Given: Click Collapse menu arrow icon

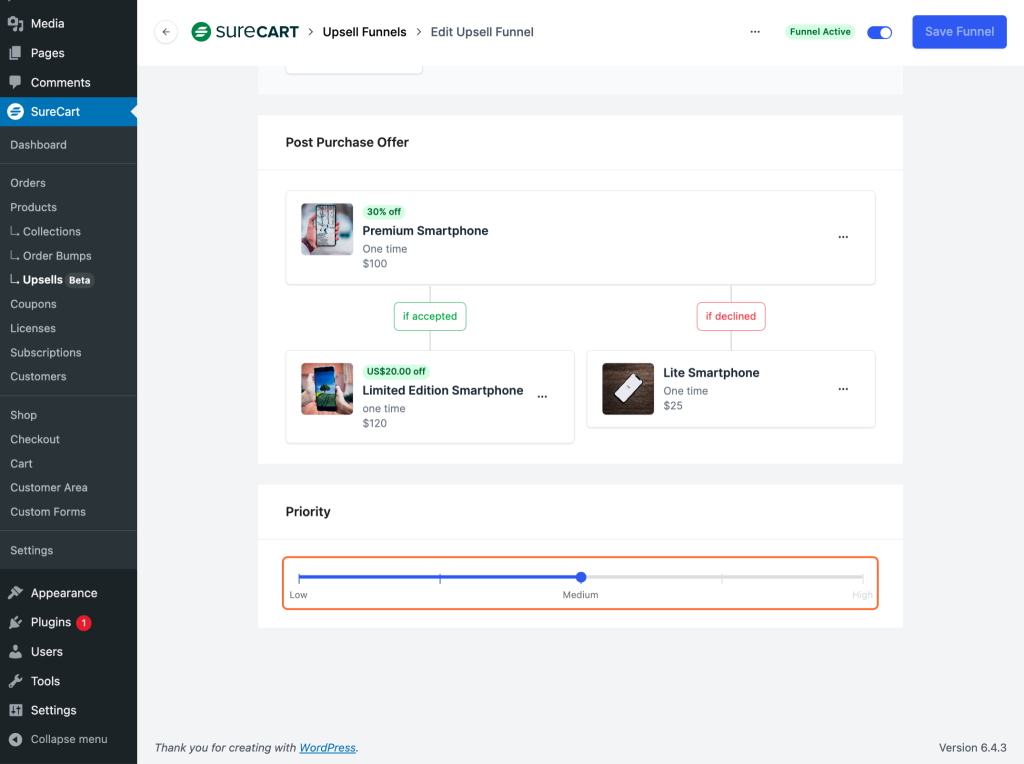Looking at the screenshot, I should pyautogui.click(x=15, y=740).
